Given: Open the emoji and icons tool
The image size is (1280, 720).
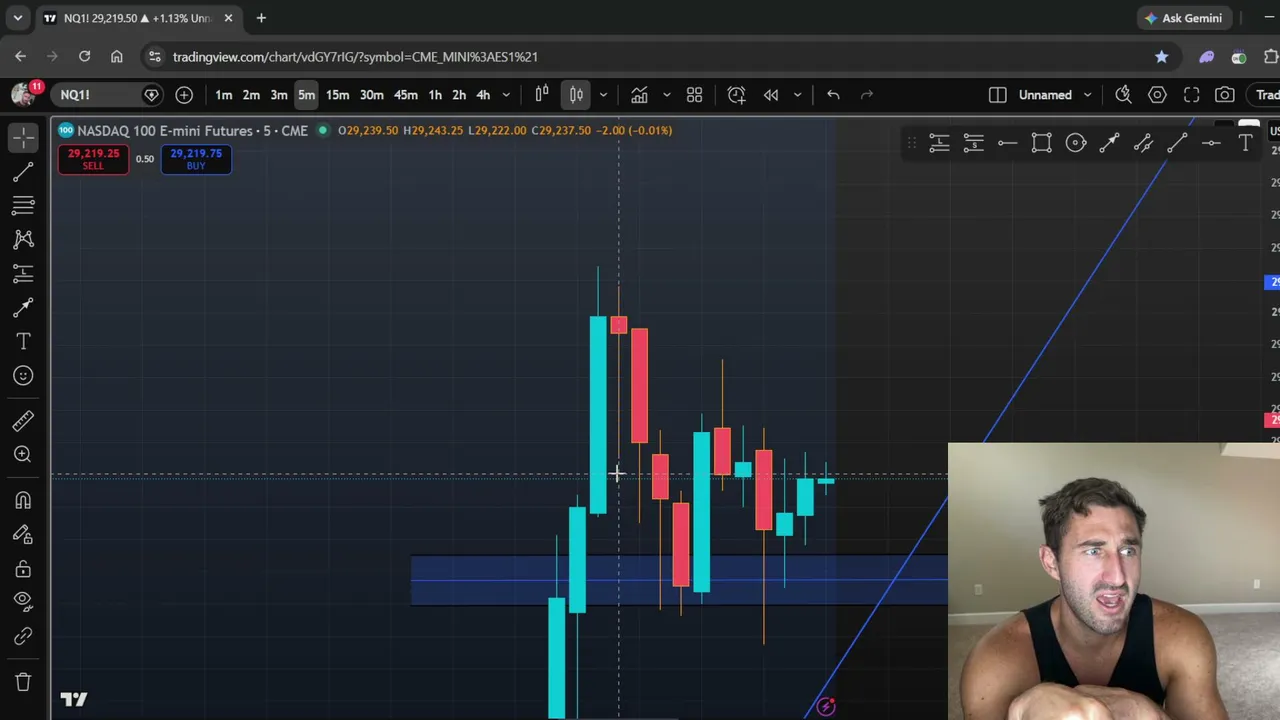Looking at the screenshot, I should (23, 375).
